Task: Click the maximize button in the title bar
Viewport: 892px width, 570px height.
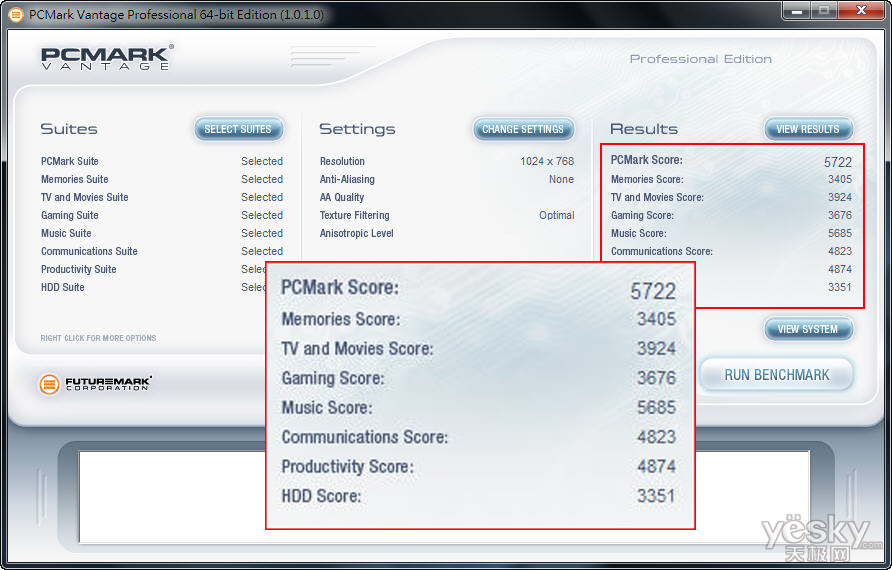Action: tap(824, 10)
